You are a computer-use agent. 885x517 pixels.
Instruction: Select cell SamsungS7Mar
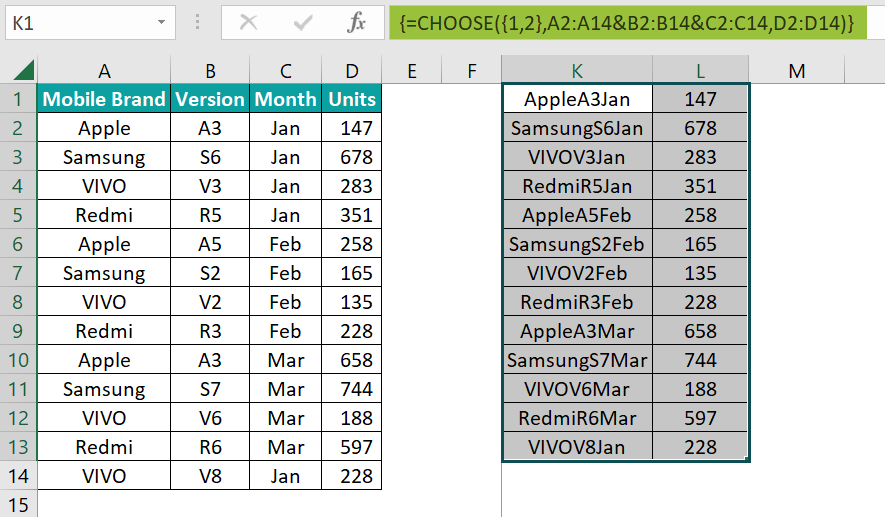click(x=577, y=360)
